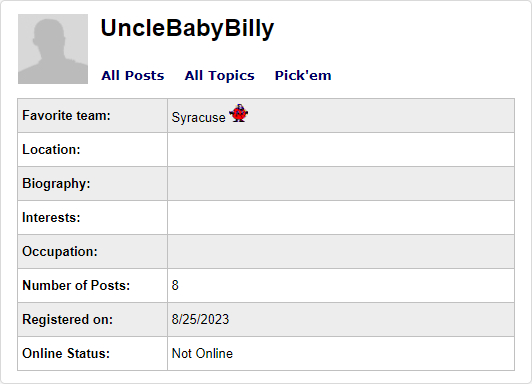532x384 pixels.
Task: Click the empty Interests value cell
Action: pos(341,217)
